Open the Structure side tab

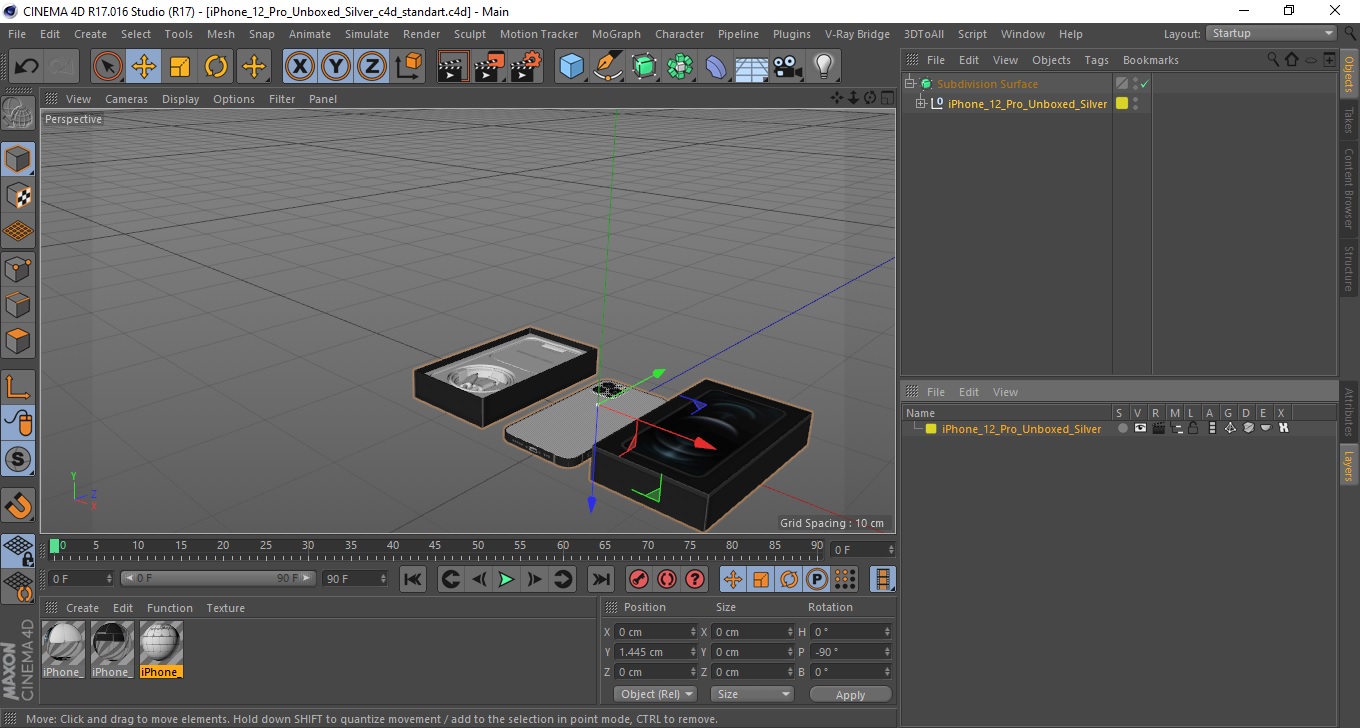click(x=1348, y=268)
